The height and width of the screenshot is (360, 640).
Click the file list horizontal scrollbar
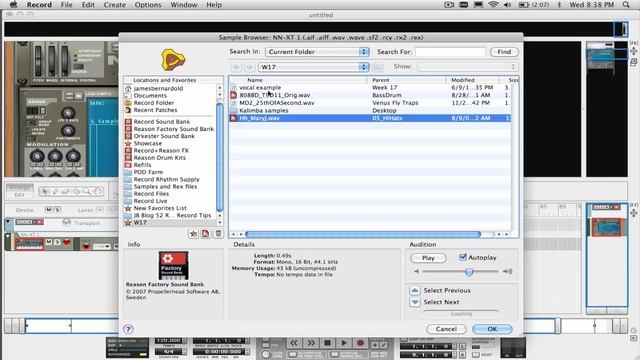(x=363, y=234)
